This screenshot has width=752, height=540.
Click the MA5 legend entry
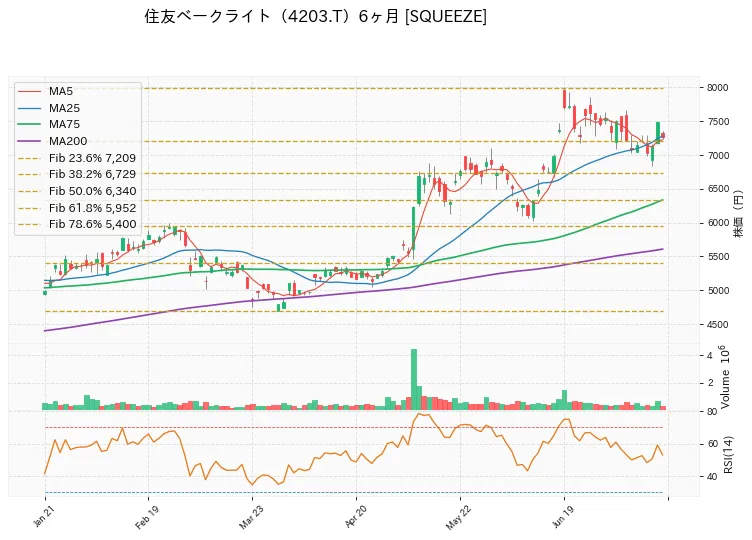(60, 91)
